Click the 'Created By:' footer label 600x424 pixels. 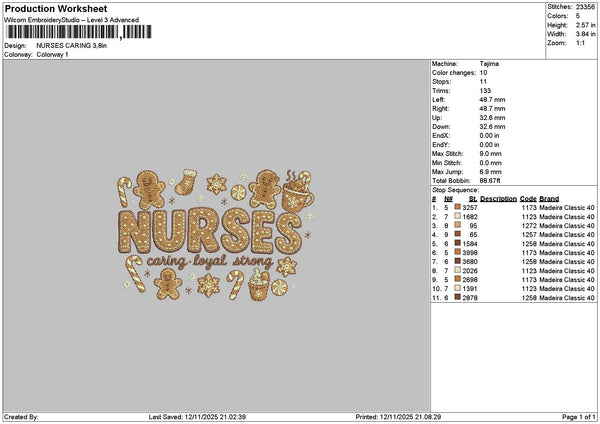coord(21,417)
